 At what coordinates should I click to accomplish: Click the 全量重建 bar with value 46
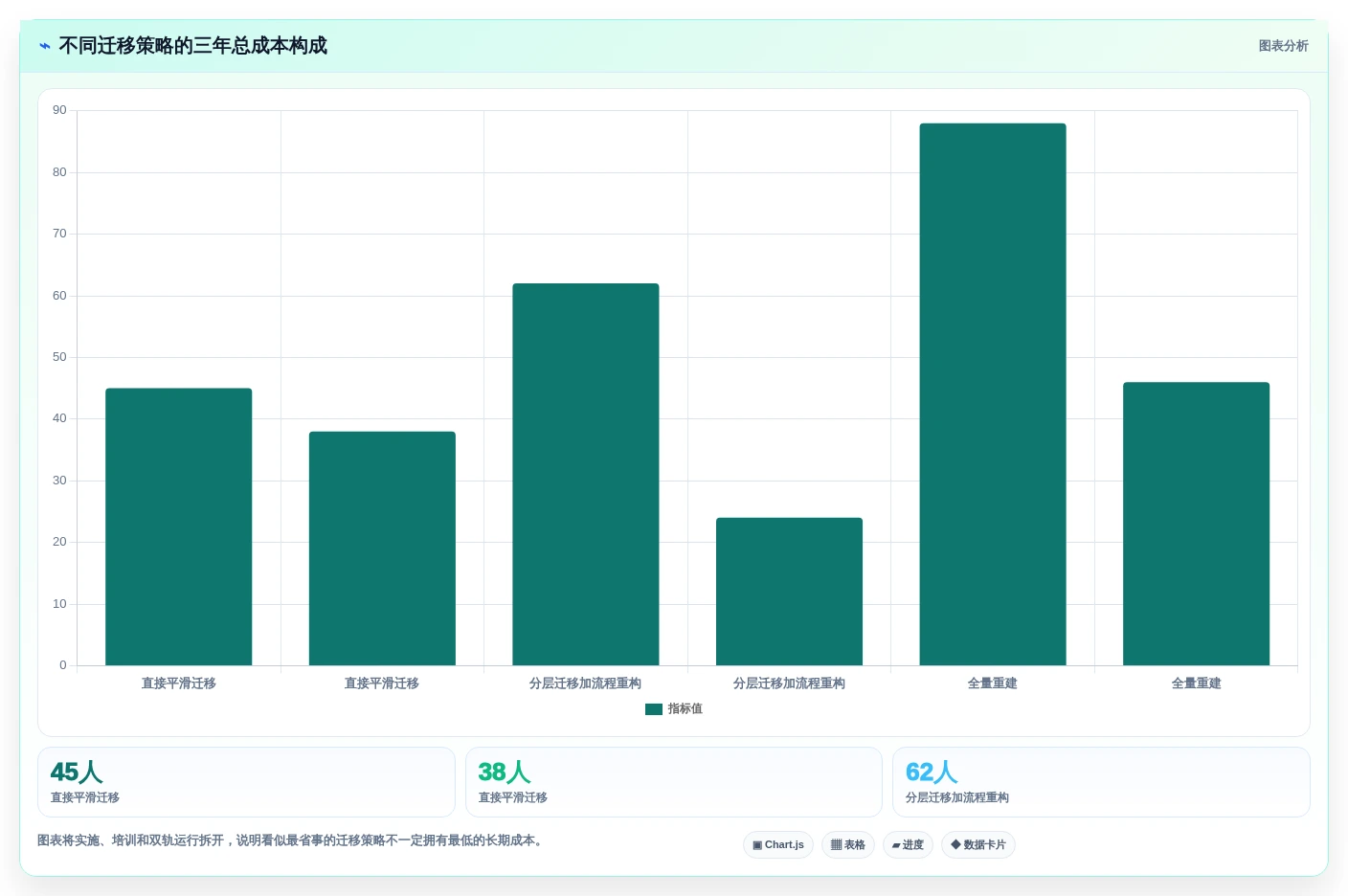tap(1196, 524)
